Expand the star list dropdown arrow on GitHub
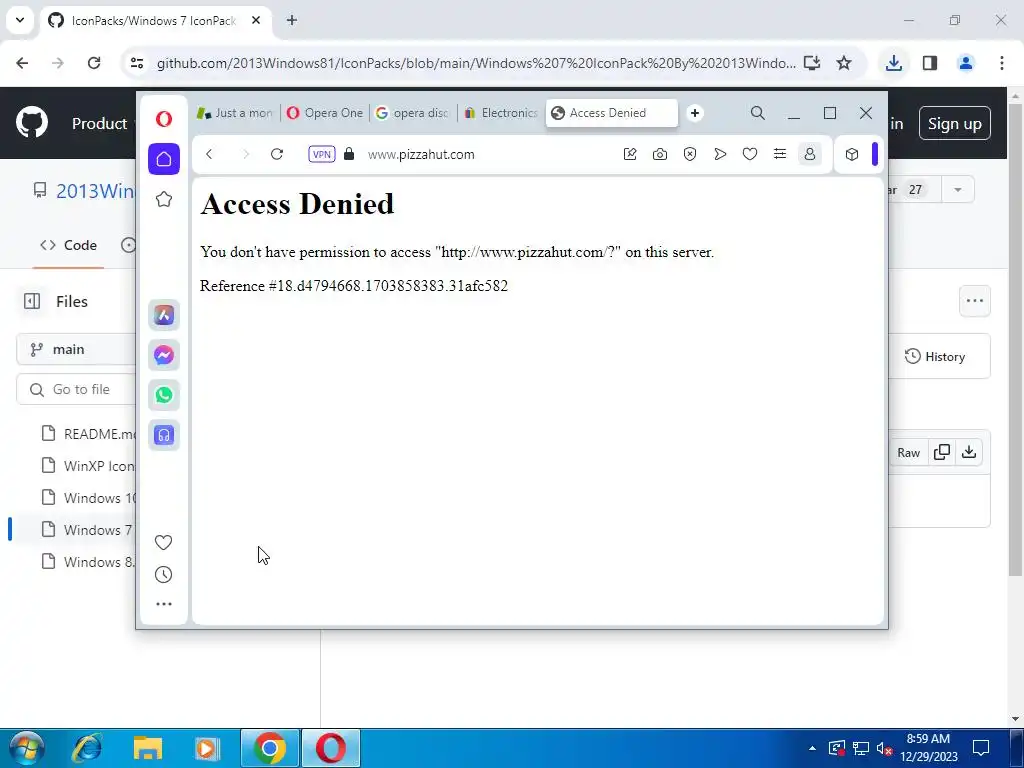This screenshot has height=768, width=1024. [x=958, y=190]
